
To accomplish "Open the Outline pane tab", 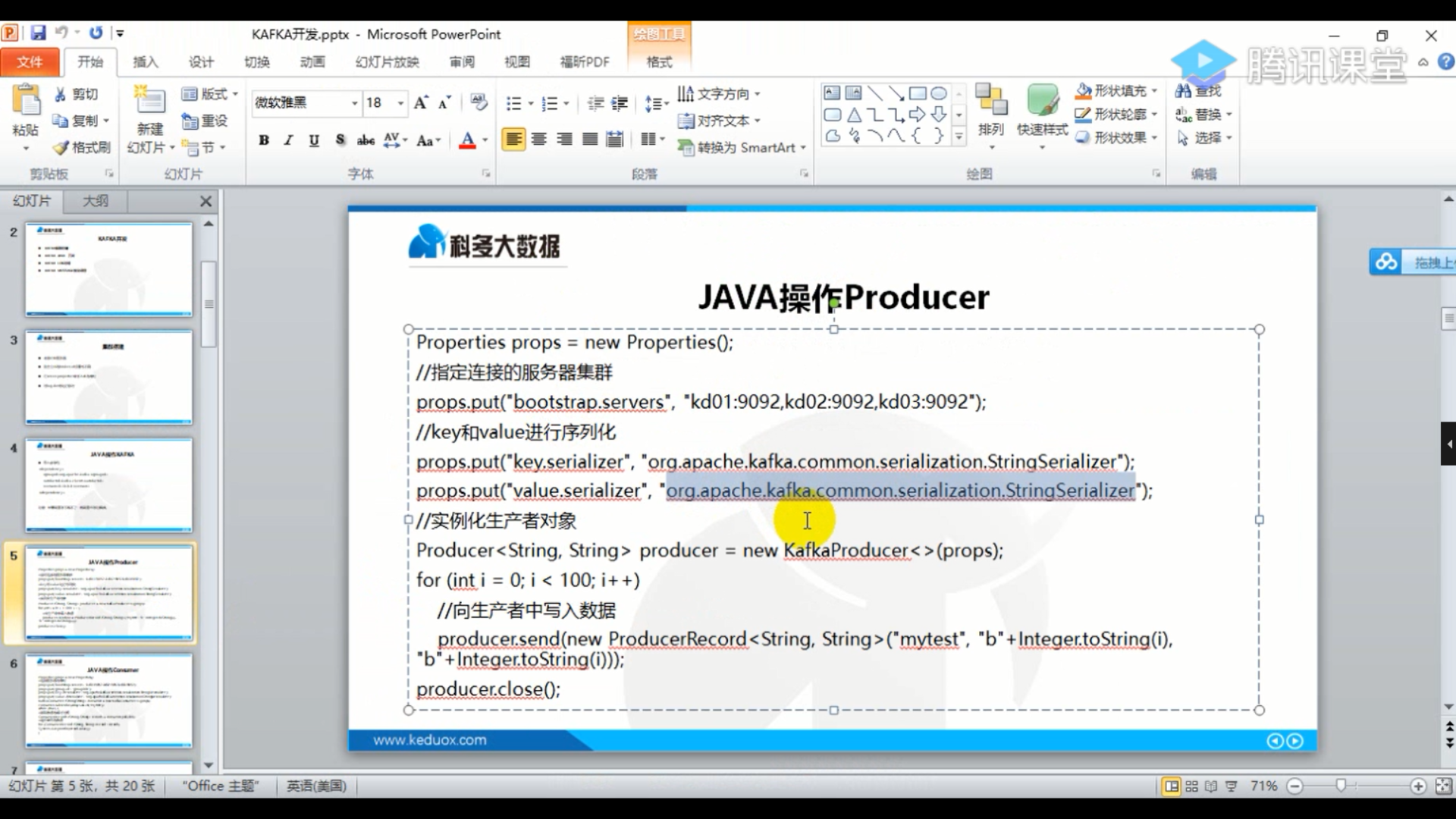I will coord(96,200).
